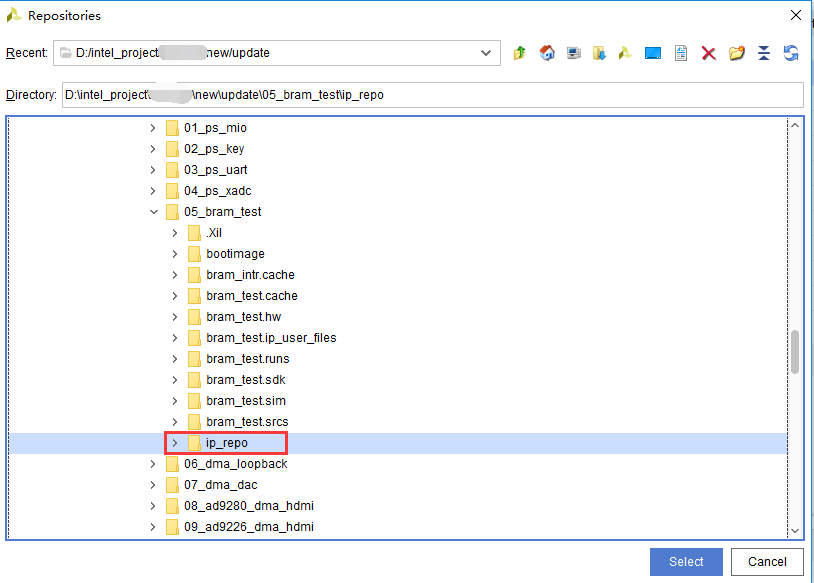Go up one directory level icon
This screenshot has height=583, width=814.
[x=520, y=53]
